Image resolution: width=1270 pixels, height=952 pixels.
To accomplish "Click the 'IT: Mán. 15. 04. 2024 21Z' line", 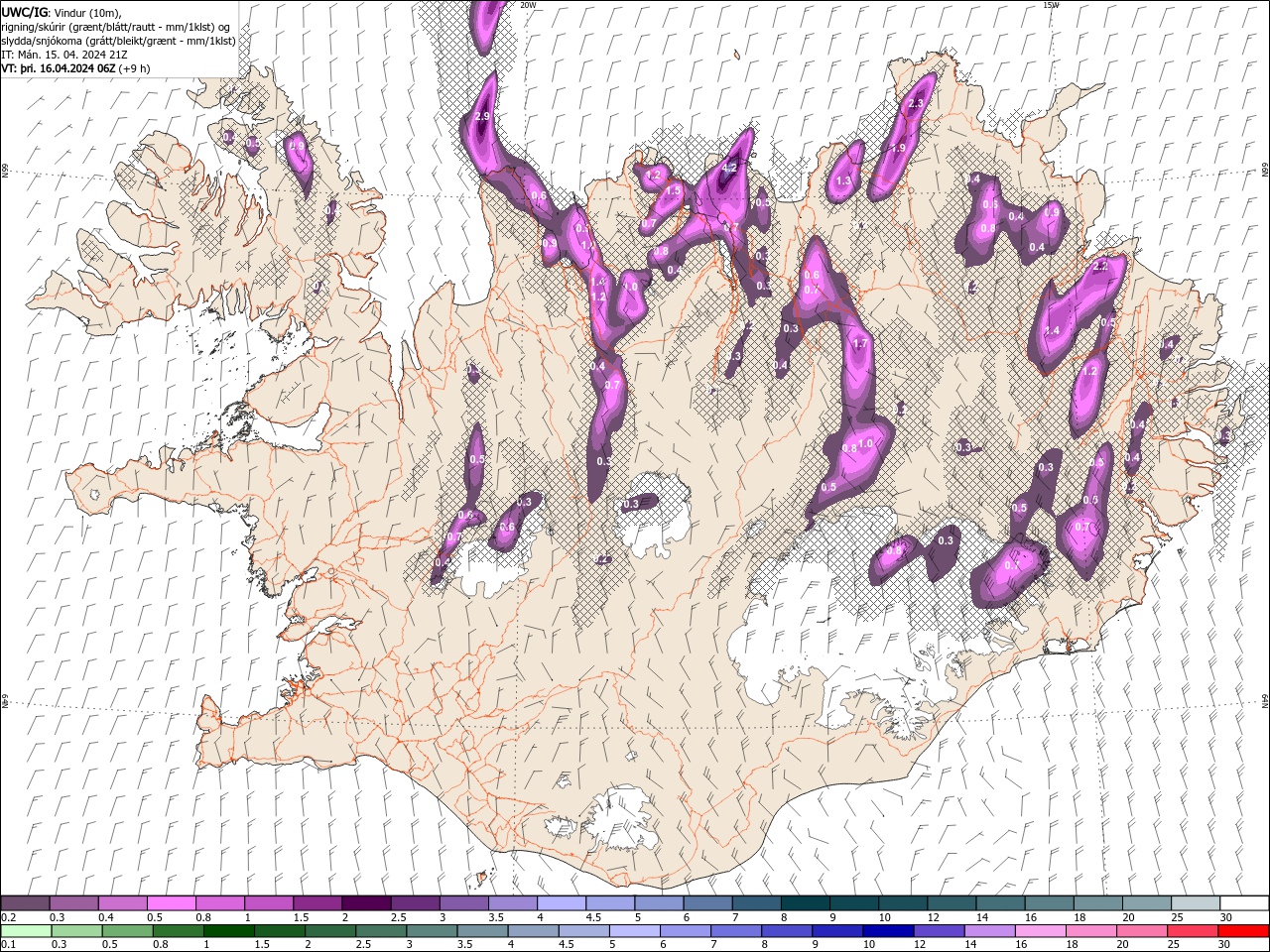I will [64, 55].
